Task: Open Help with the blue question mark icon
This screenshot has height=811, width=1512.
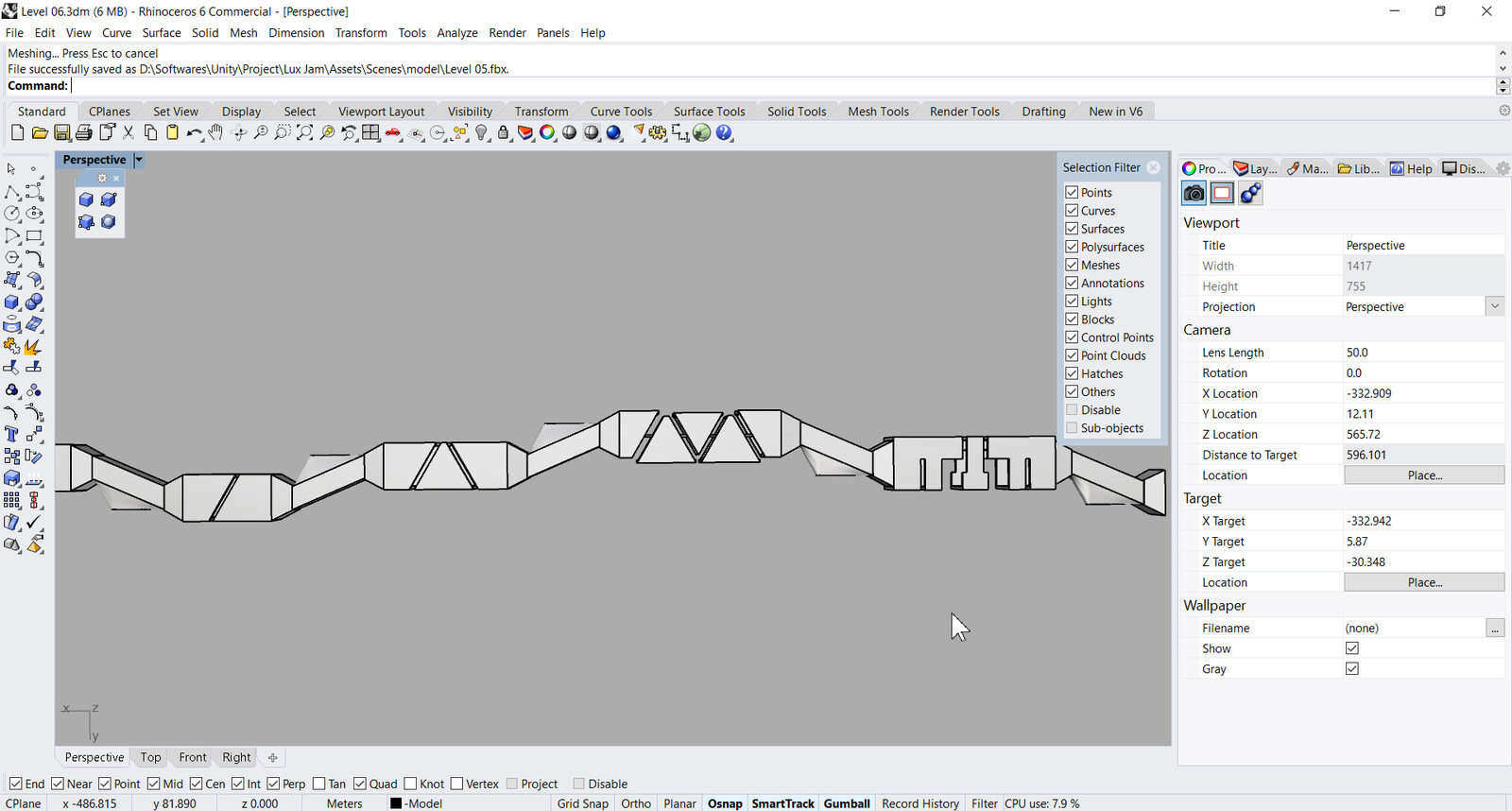Action: (724, 132)
